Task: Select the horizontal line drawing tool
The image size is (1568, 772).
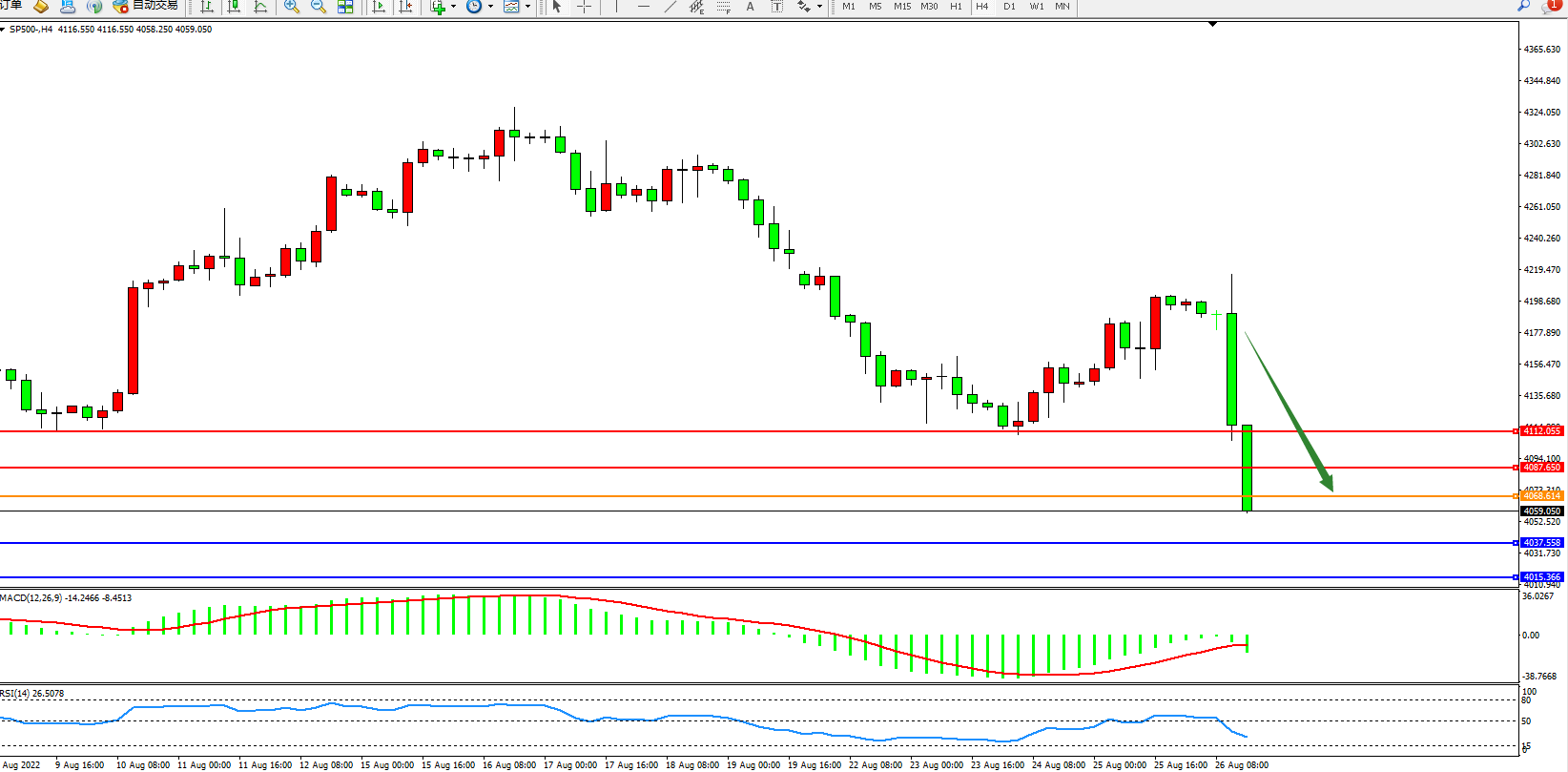Action: 644,7
